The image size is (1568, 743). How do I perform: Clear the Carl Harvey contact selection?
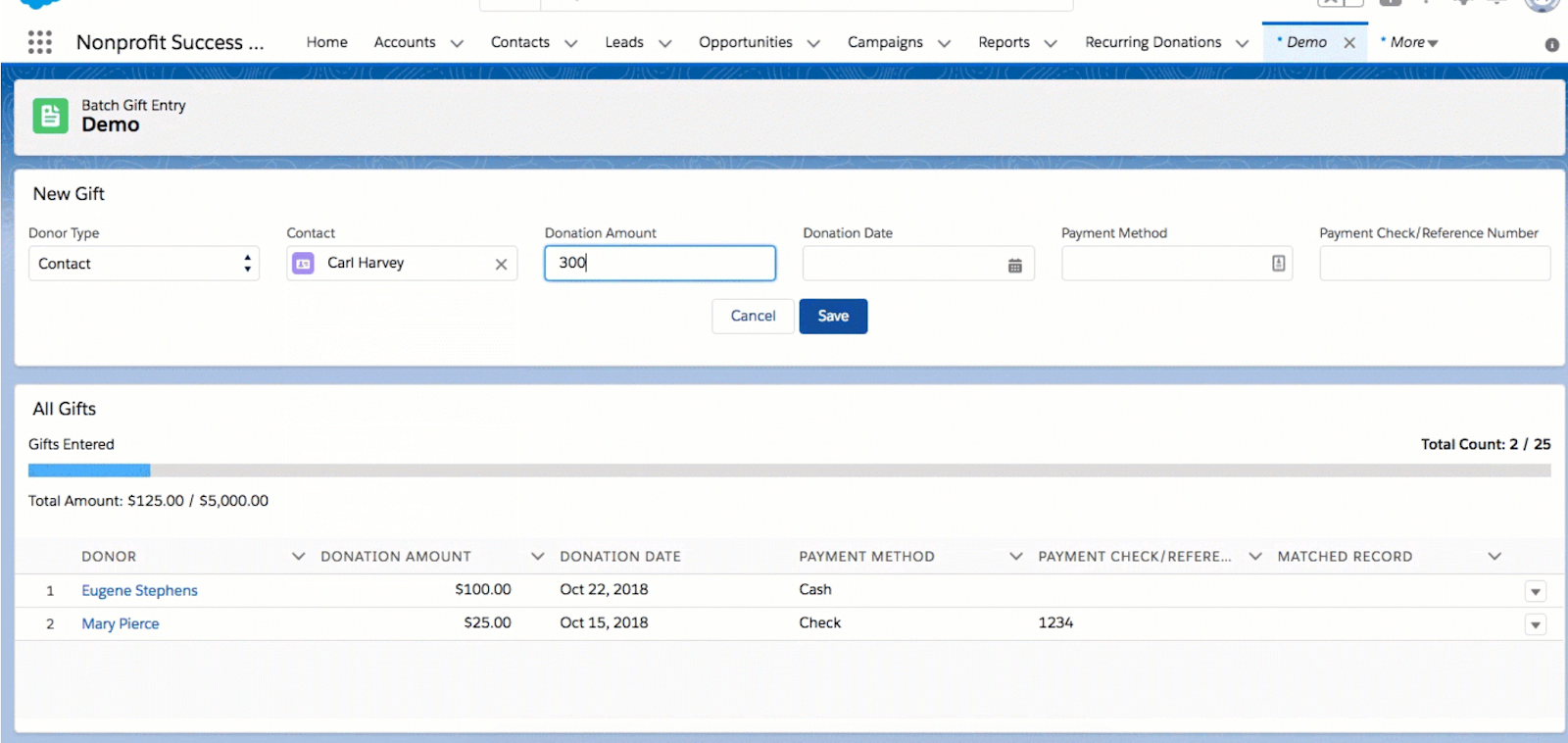[x=501, y=265]
